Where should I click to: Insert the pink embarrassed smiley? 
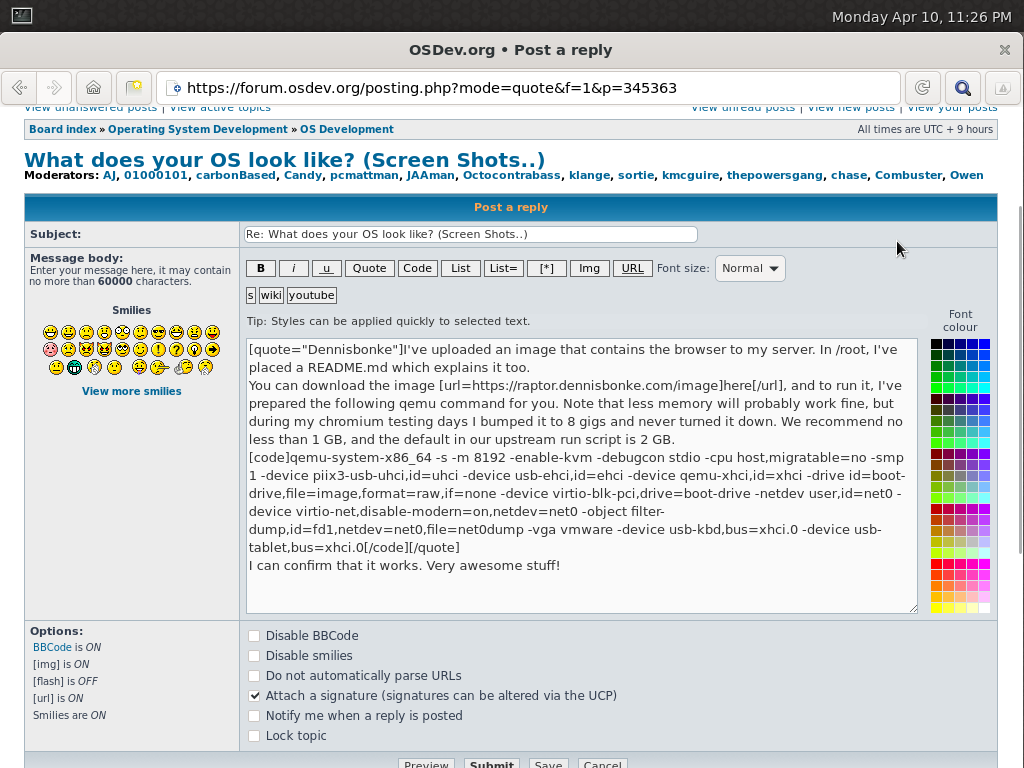[x=50, y=349]
